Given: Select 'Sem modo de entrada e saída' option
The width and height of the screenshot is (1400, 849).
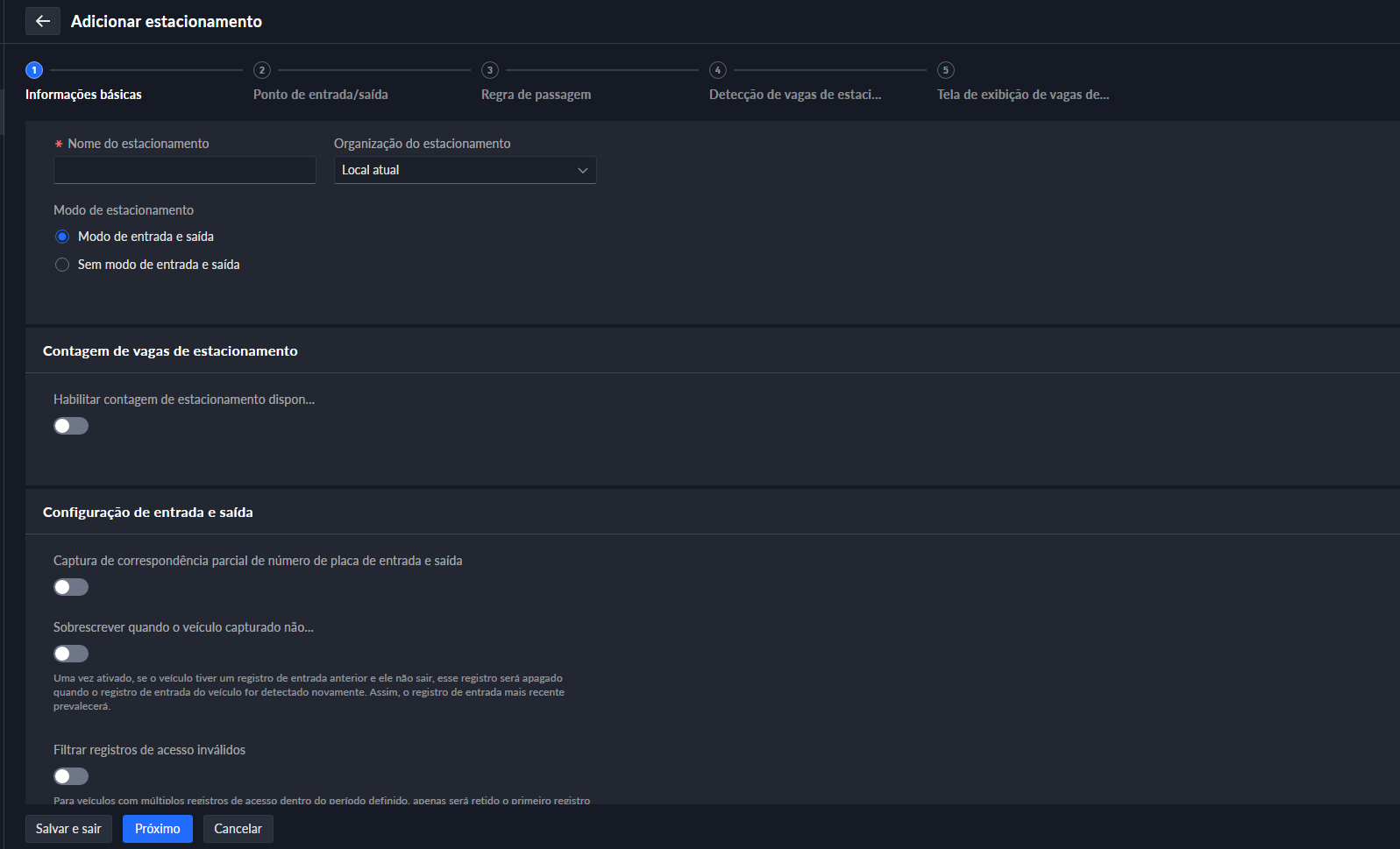Looking at the screenshot, I should [62, 265].
